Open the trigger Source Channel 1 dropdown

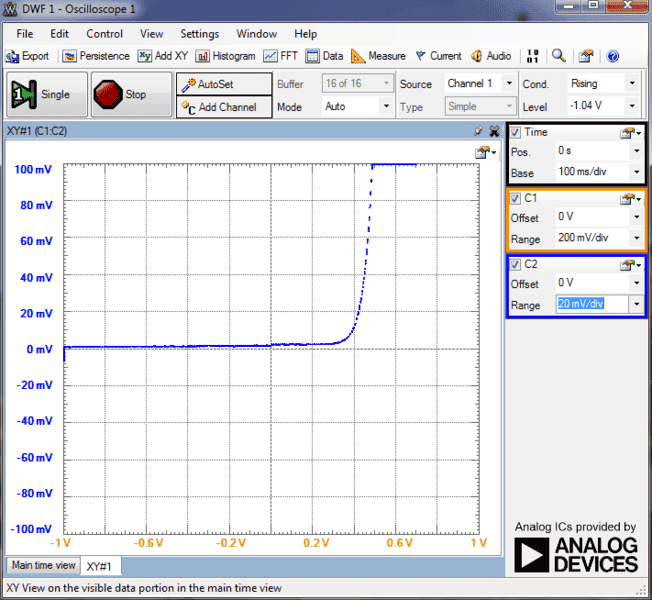(509, 84)
